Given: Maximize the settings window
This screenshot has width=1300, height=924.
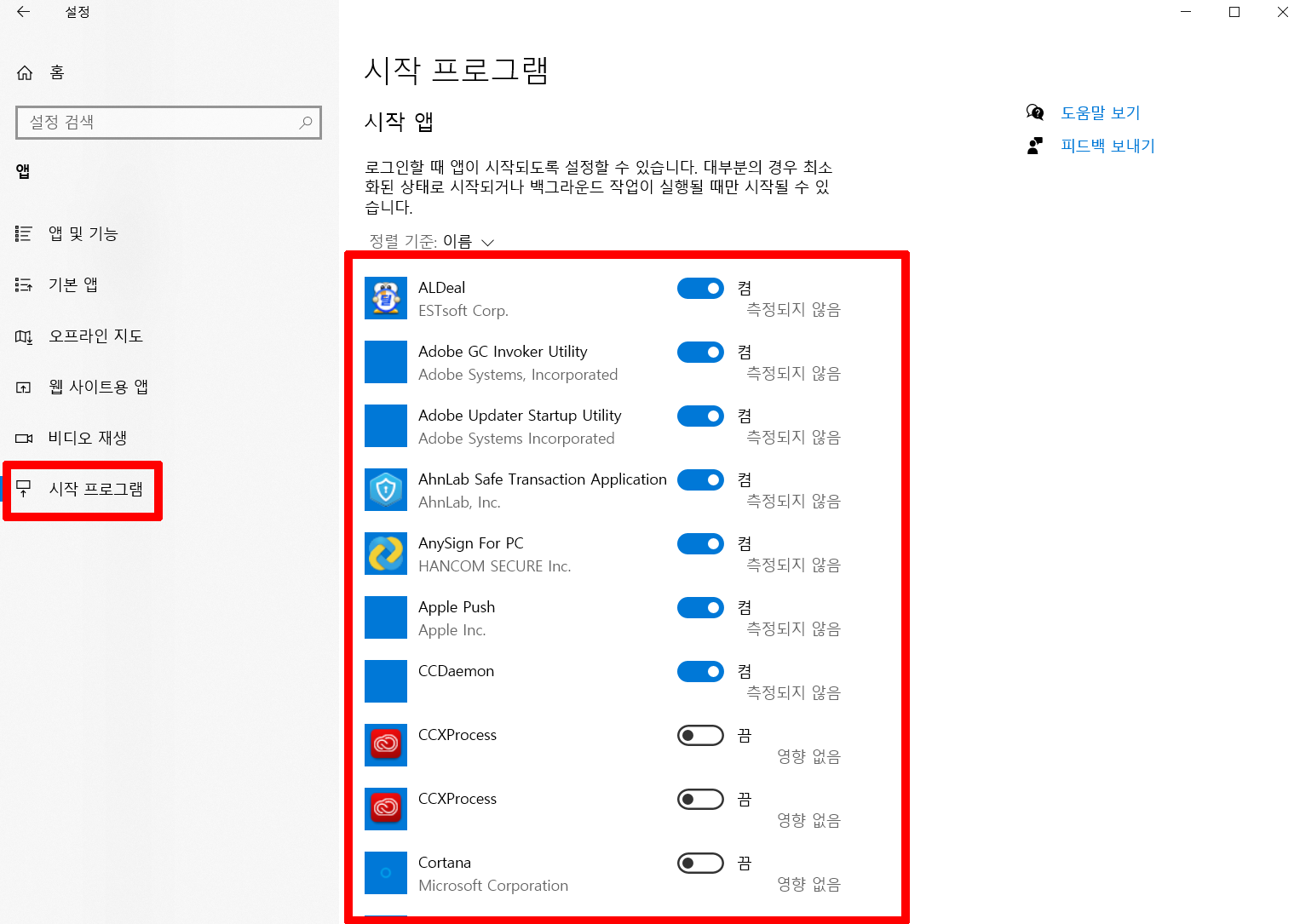Looking at the screenshot, I should [1234, 12].
